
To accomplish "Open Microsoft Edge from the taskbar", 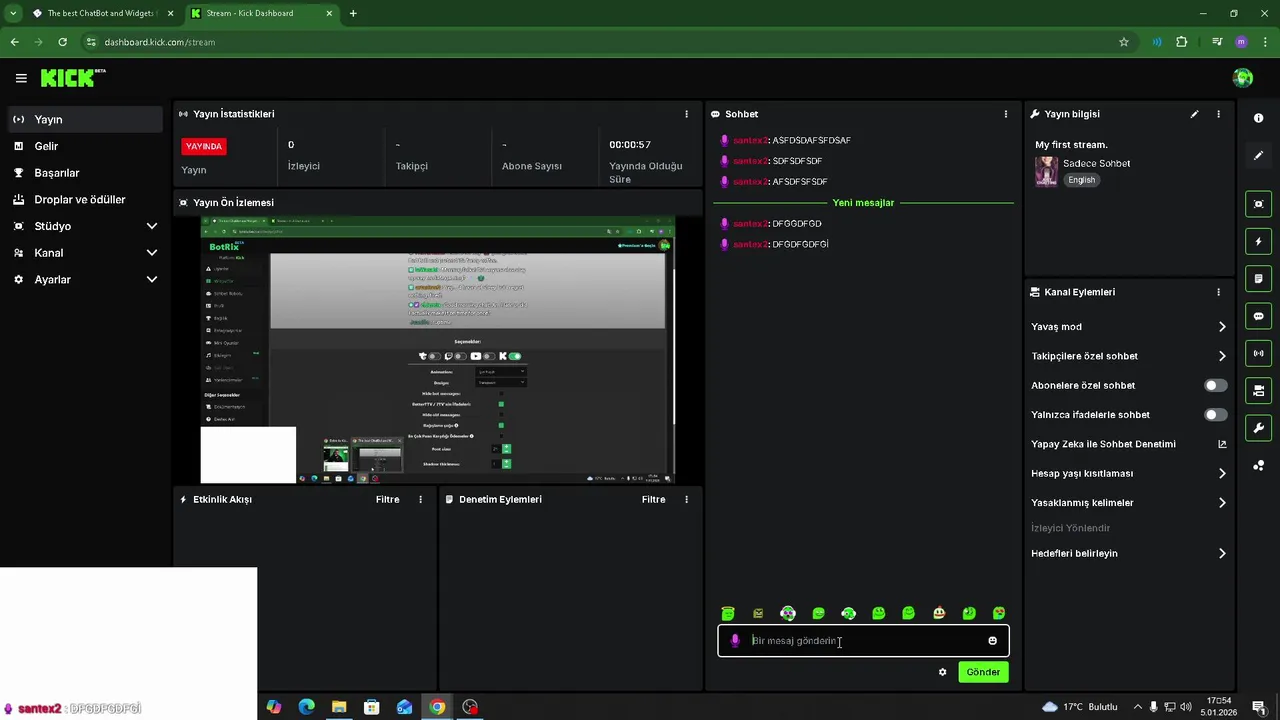I will coord(306,707).
